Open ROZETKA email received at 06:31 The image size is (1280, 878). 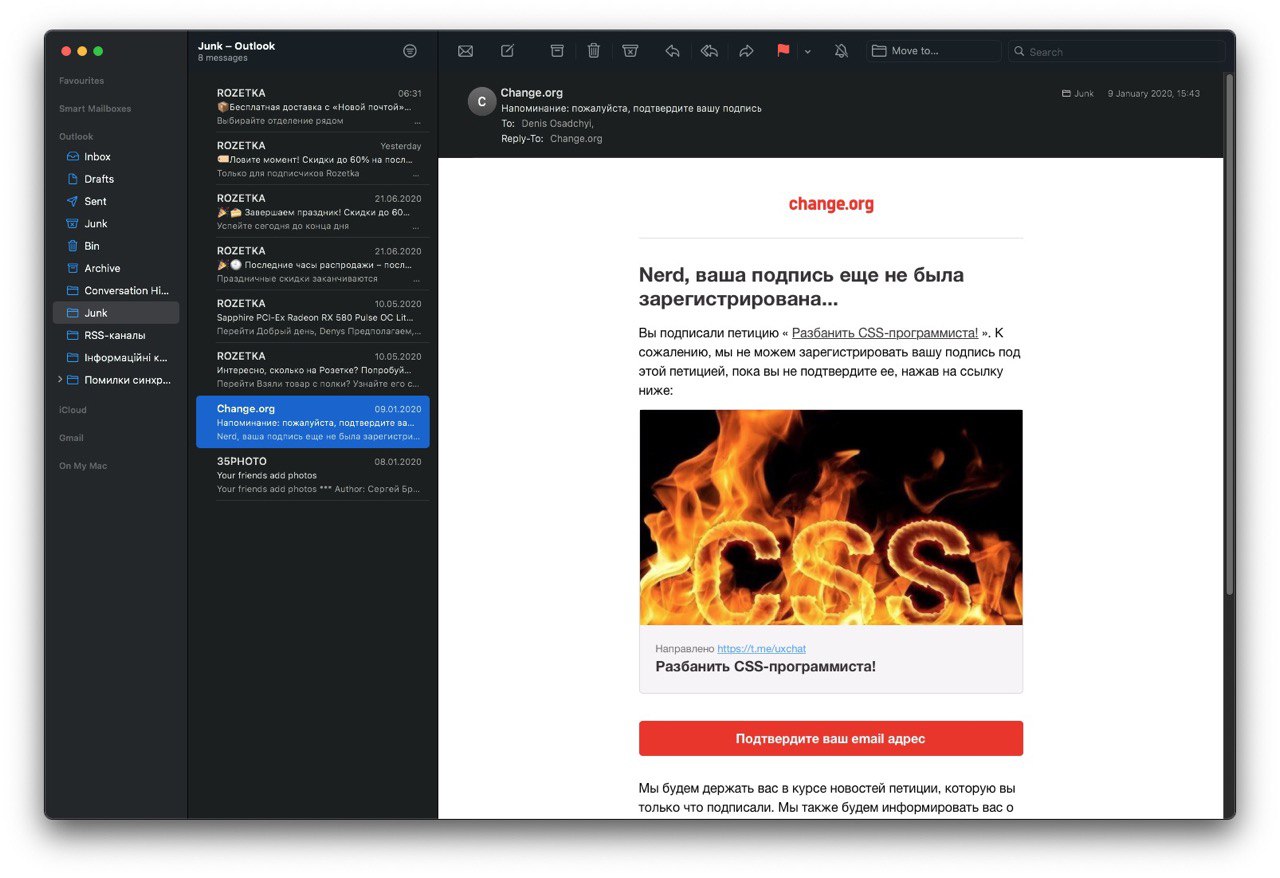coord(313,106)
